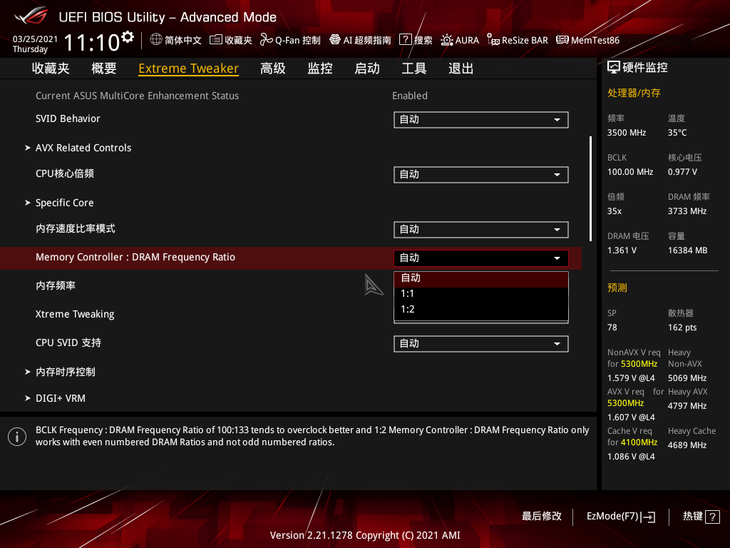Expand the DIGI+ VRM section
This screenshot has width=730, height=548.
tap(60, 398)
